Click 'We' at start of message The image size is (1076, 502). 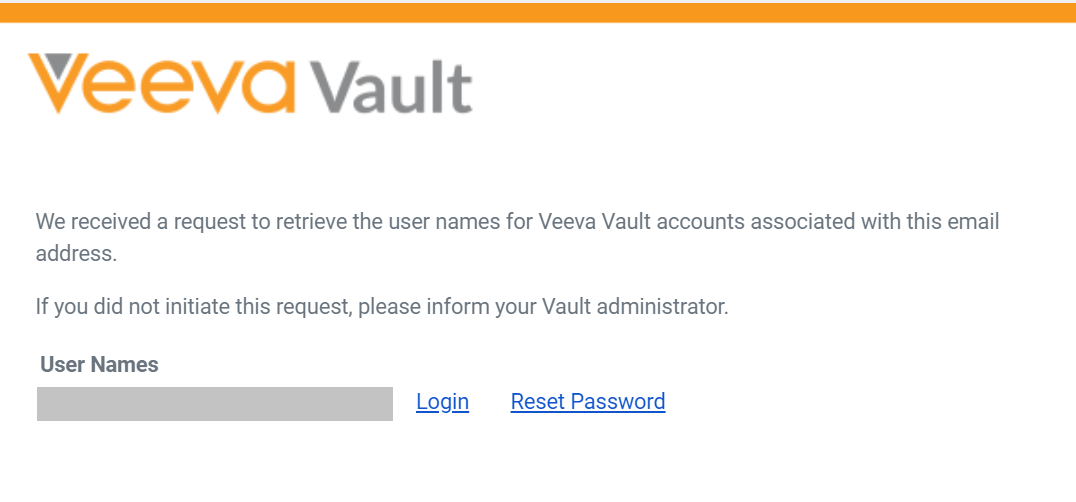click(x=49, y=222)
